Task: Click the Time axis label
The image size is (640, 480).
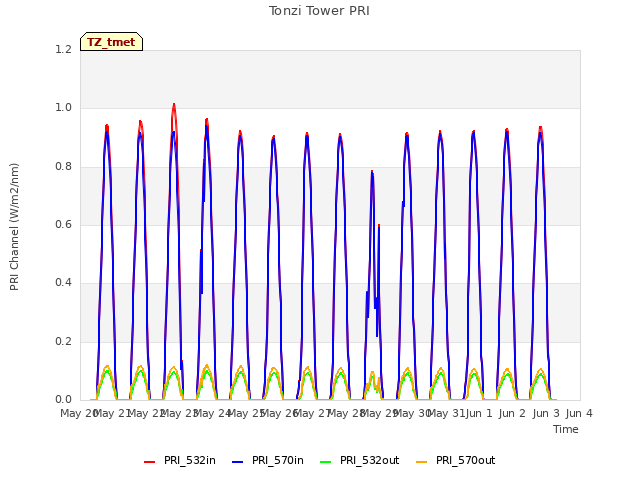Action: click(566, 429)
